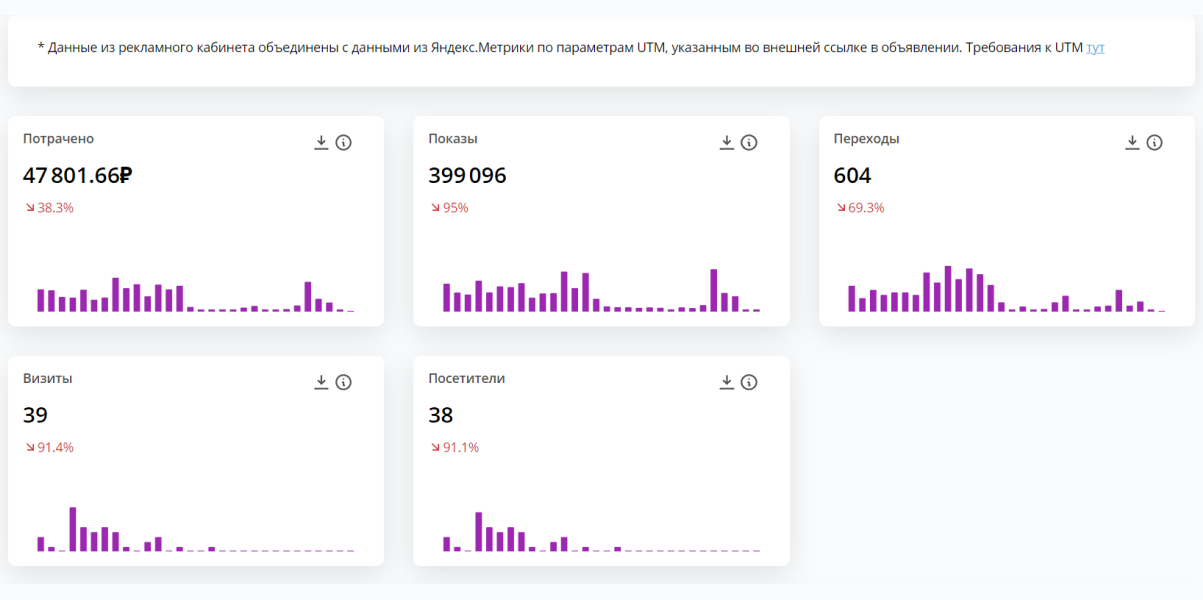Image resolution: width=1203 pixels, height=600 pixels.
Task: Click the Переходы bar chart
Action: pos(1006,290)
